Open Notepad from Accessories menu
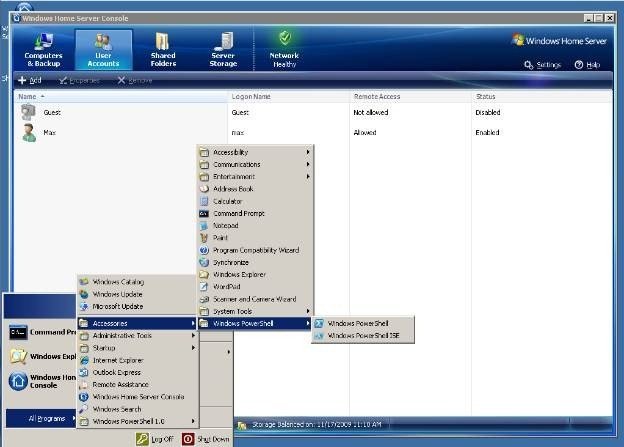The height and width of the screenshot is (447, 624). (255, 225)
